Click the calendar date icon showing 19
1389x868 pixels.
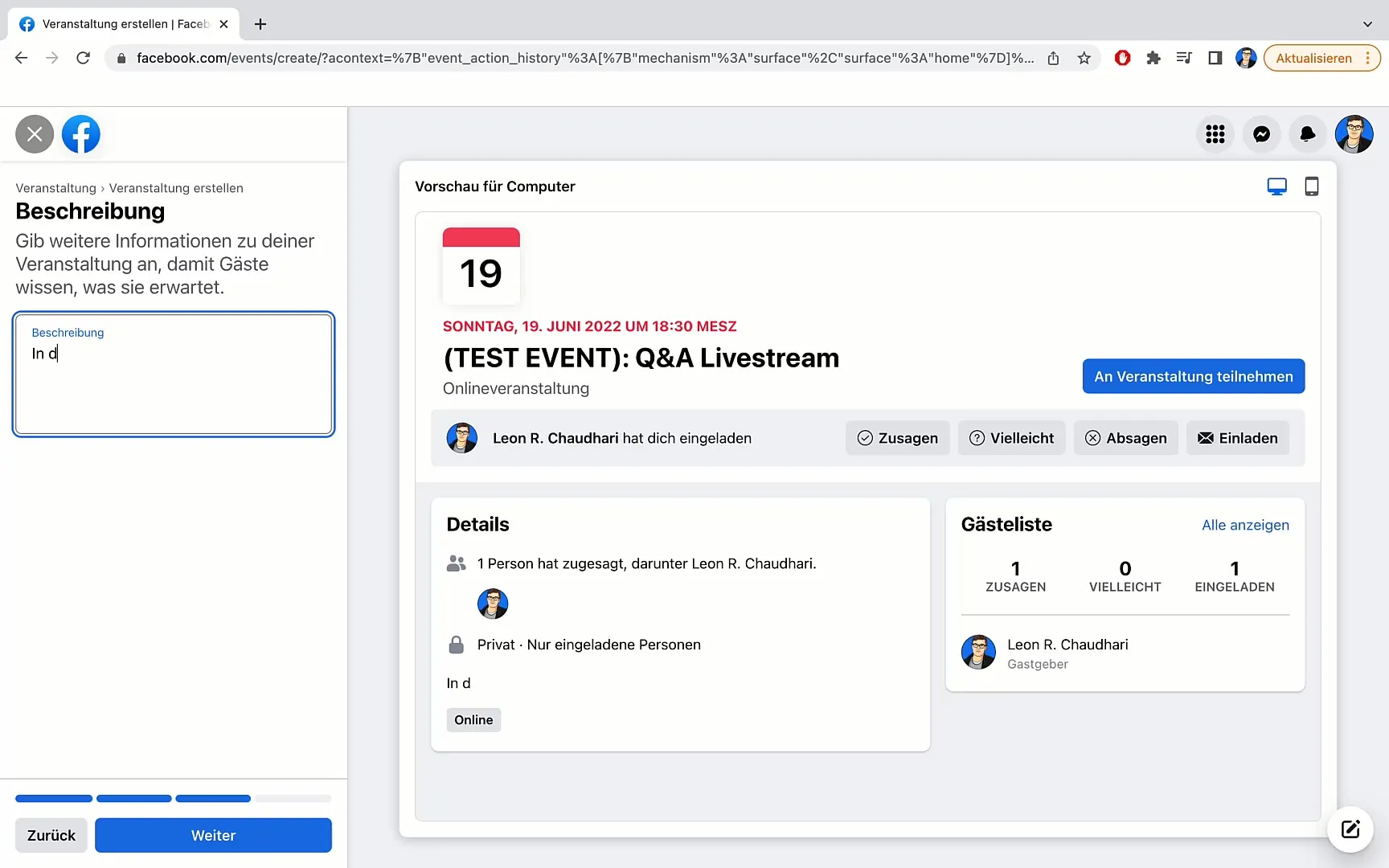(x=481, y=265)
